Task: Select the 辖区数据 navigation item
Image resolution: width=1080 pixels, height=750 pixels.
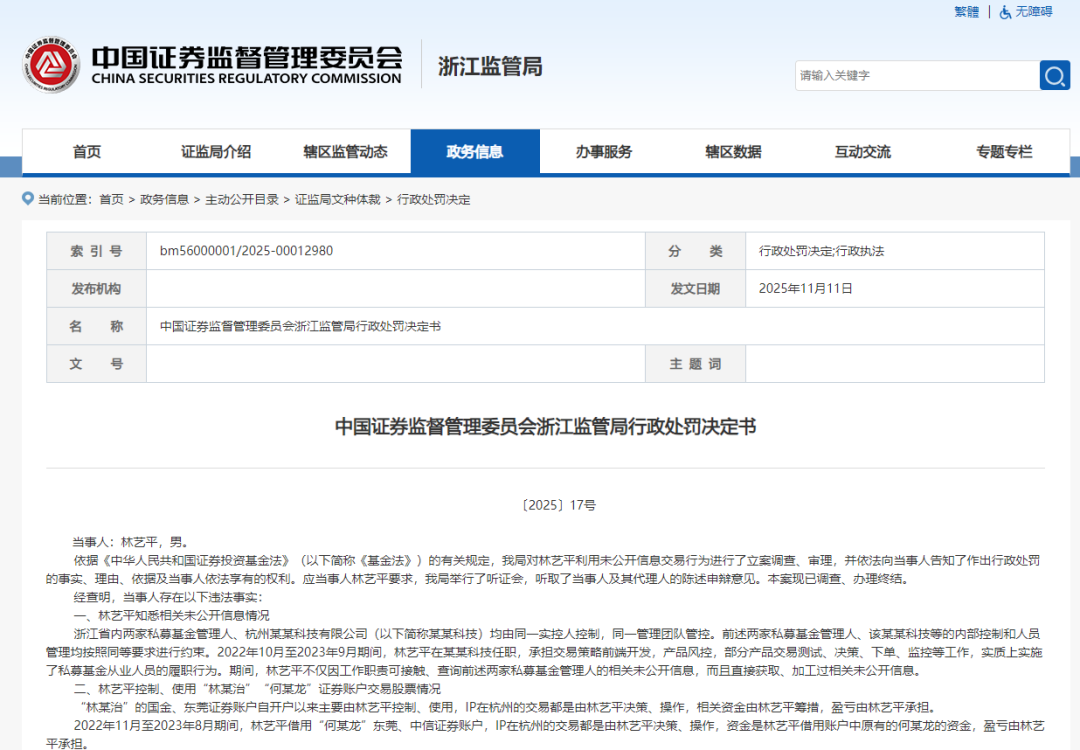Action: coord(735,151)
